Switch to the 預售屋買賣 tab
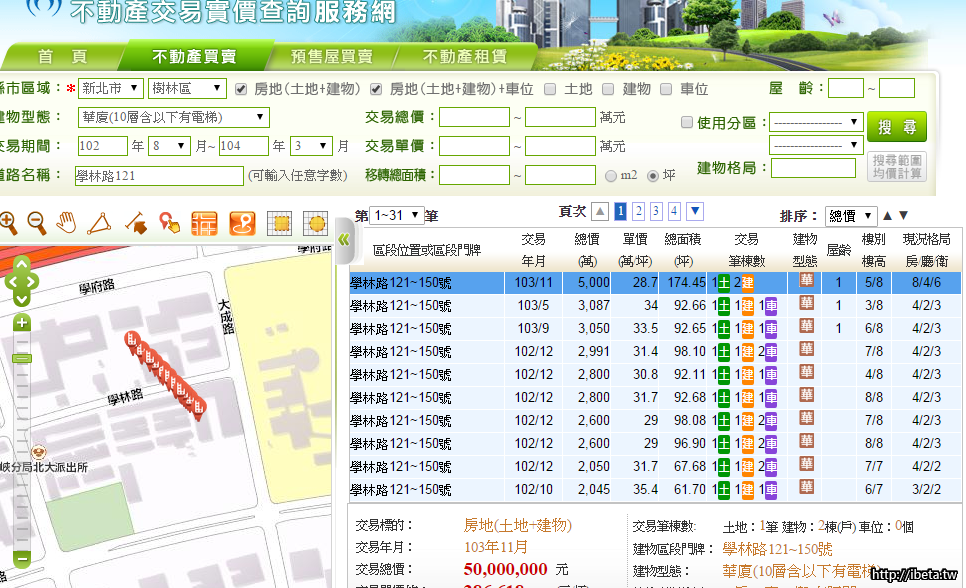966x588 pixels. pos(331,57)
